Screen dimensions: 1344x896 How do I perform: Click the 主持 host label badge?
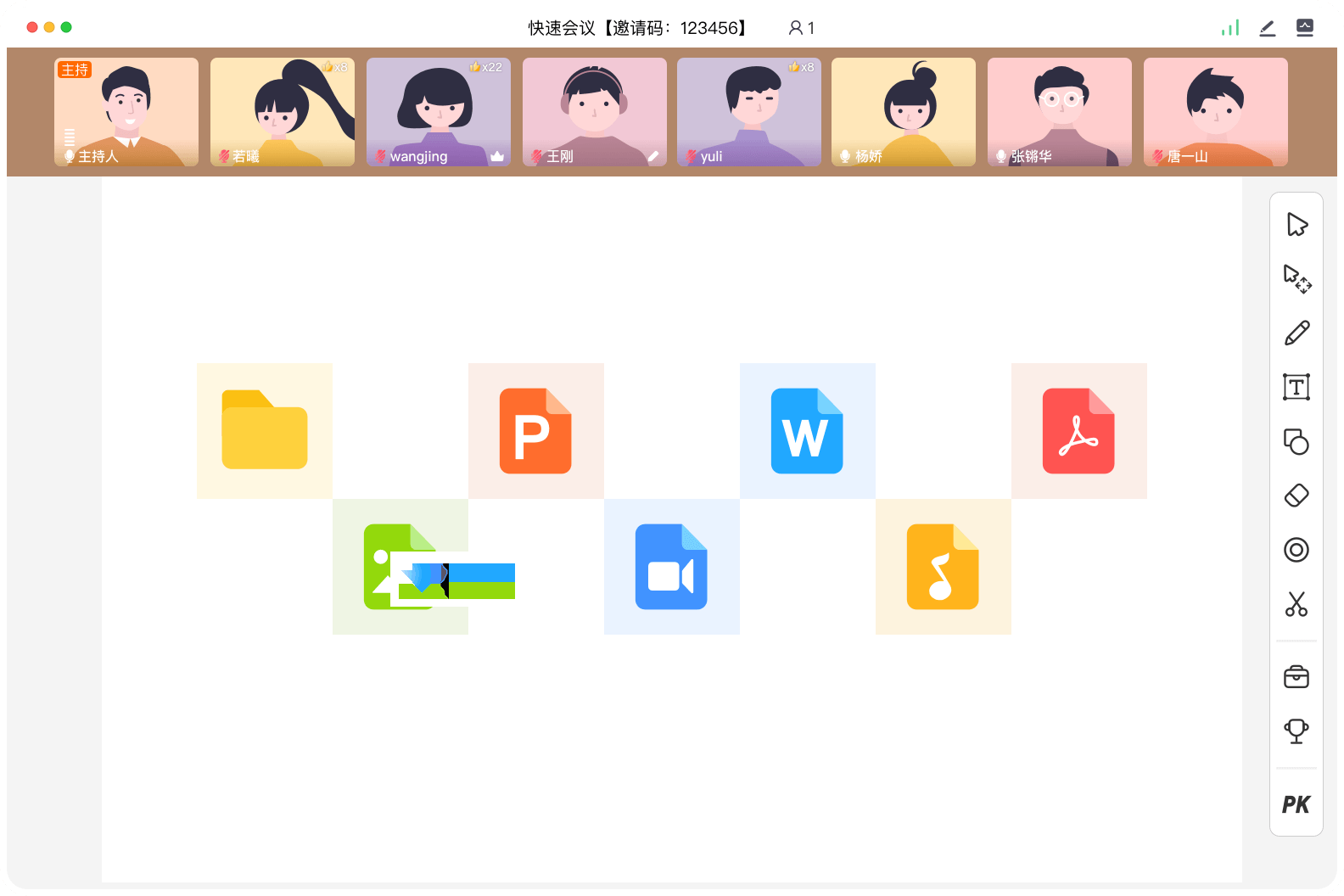coord(75,70)
